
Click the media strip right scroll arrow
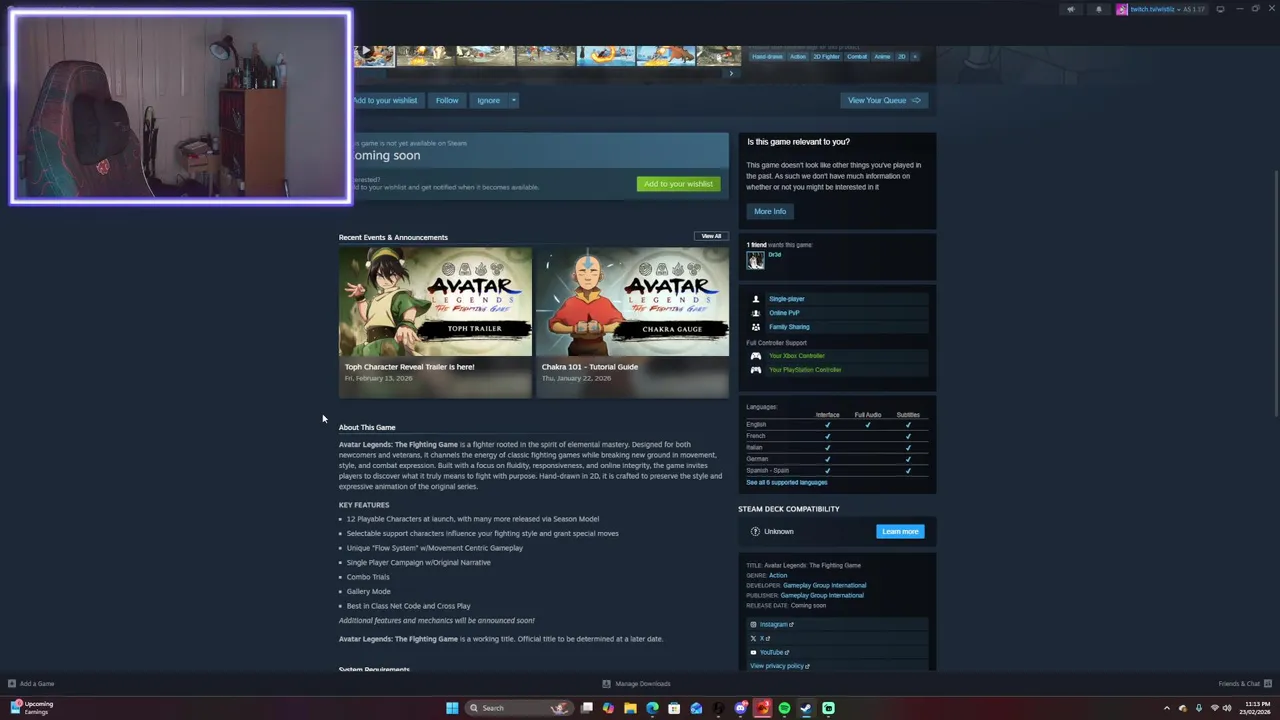[x=731, y=73]
